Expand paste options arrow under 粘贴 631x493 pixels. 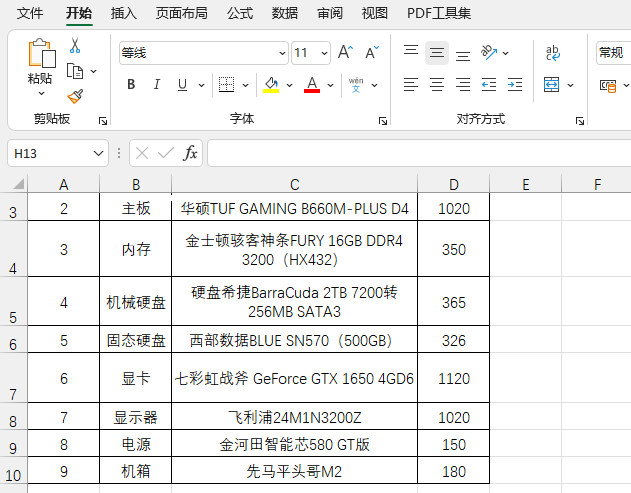(x=41, y=93)
